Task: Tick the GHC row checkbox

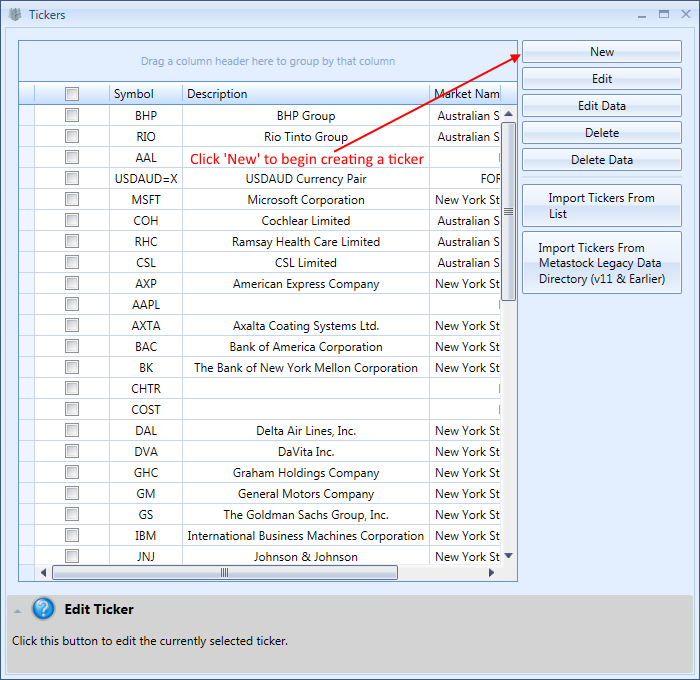Action: (72, 472)
